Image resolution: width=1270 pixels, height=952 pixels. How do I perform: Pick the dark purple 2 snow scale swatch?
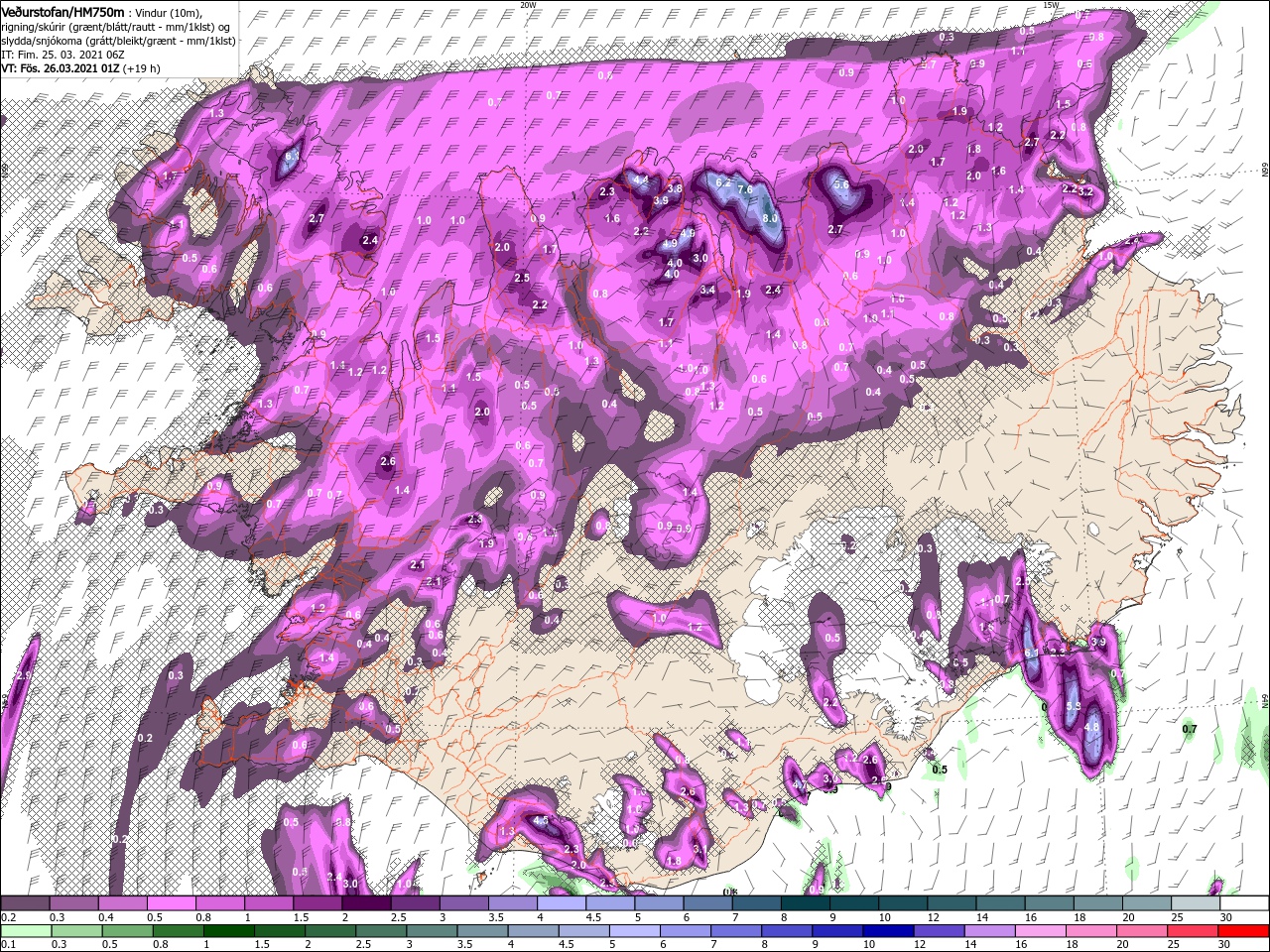(366, 903)
